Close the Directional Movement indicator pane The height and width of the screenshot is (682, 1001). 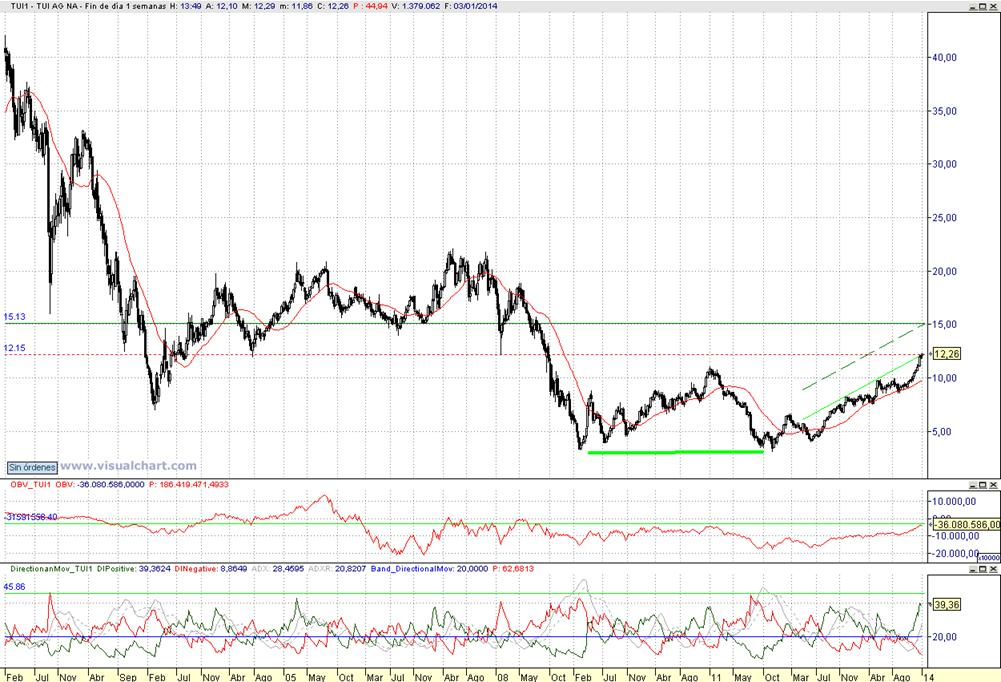tap(993, 569)
